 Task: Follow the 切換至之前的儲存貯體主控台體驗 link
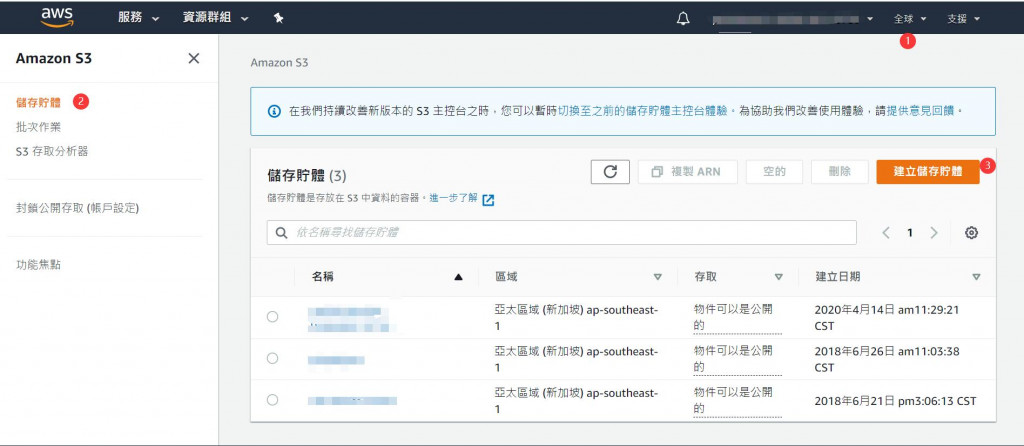point(643,112)
